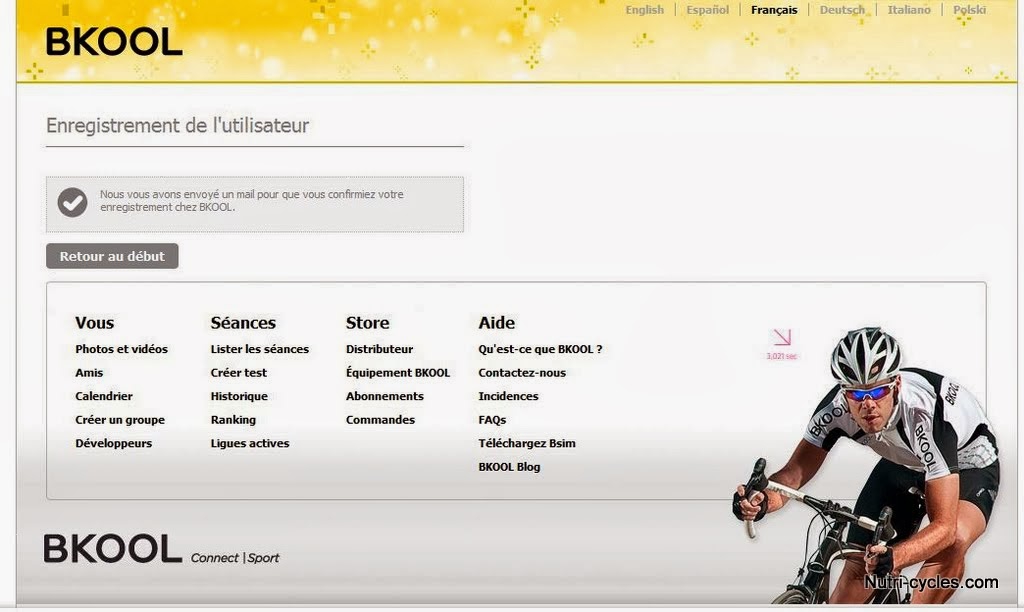1024x612 pixels.
Task: Open the Calendrier link
Action: click(104, 396)
